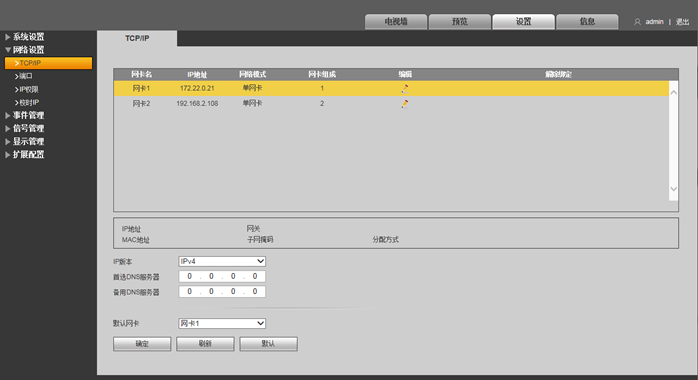
Task: Select the 网卡2 row in the table
Action: pos(391,104)
